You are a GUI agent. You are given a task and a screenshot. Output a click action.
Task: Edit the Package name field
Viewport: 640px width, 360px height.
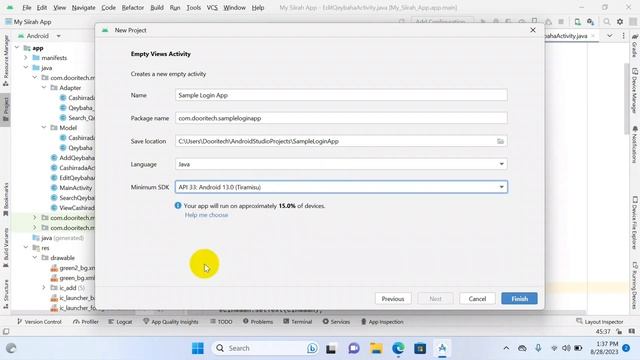tap(341, 118)
